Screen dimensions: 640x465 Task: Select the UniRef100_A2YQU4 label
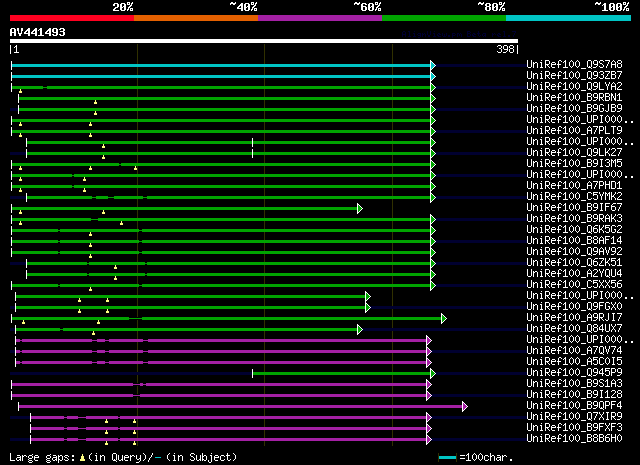point(574,274)
